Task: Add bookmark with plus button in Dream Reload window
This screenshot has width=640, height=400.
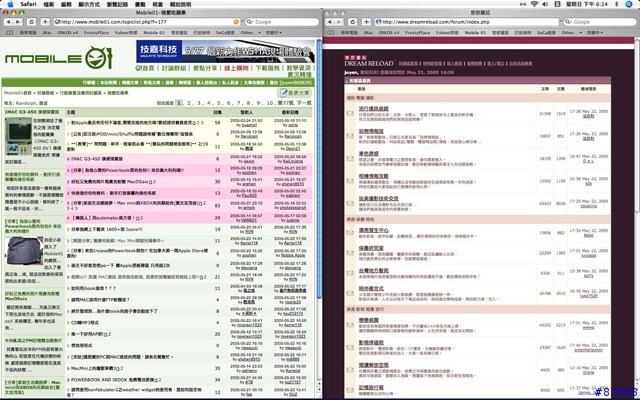Action: 366,22
